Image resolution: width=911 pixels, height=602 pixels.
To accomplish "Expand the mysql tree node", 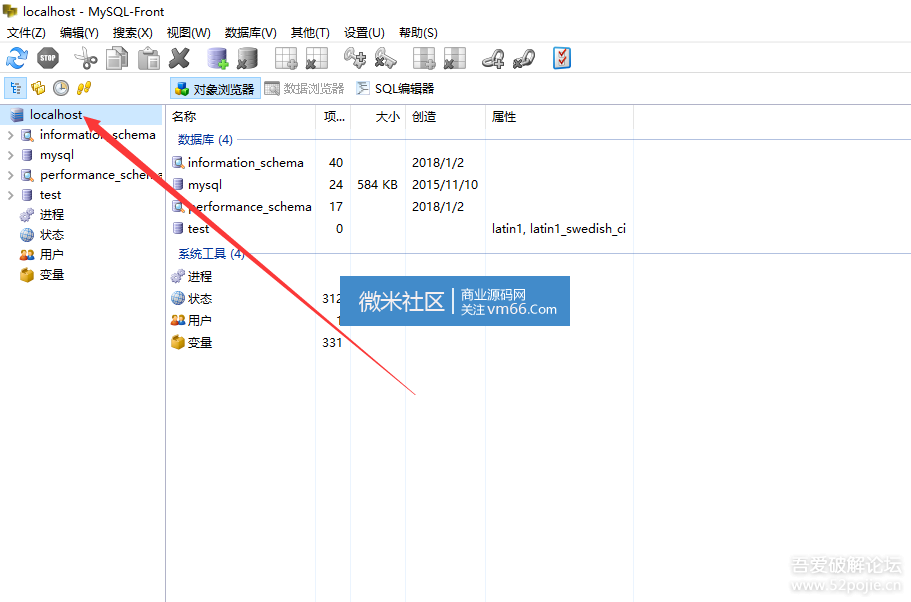I will pyautogui.click(x=10, y=155).
